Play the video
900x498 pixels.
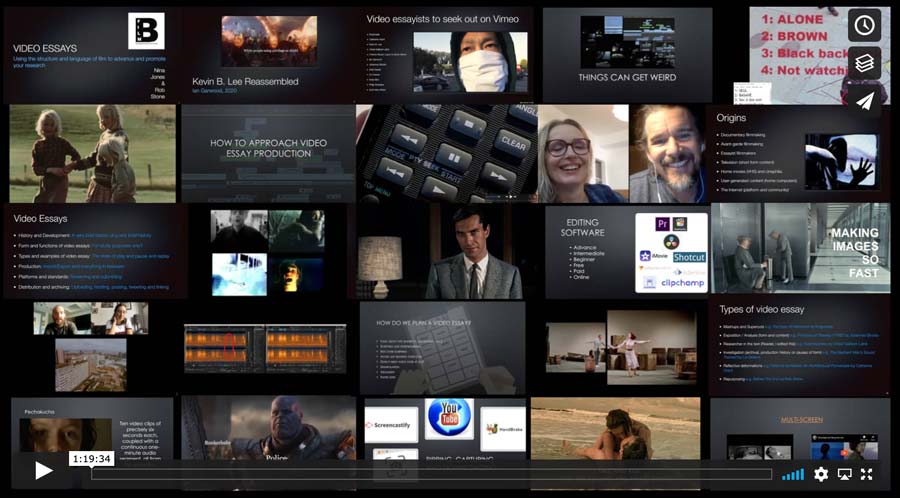coord(43,470)
